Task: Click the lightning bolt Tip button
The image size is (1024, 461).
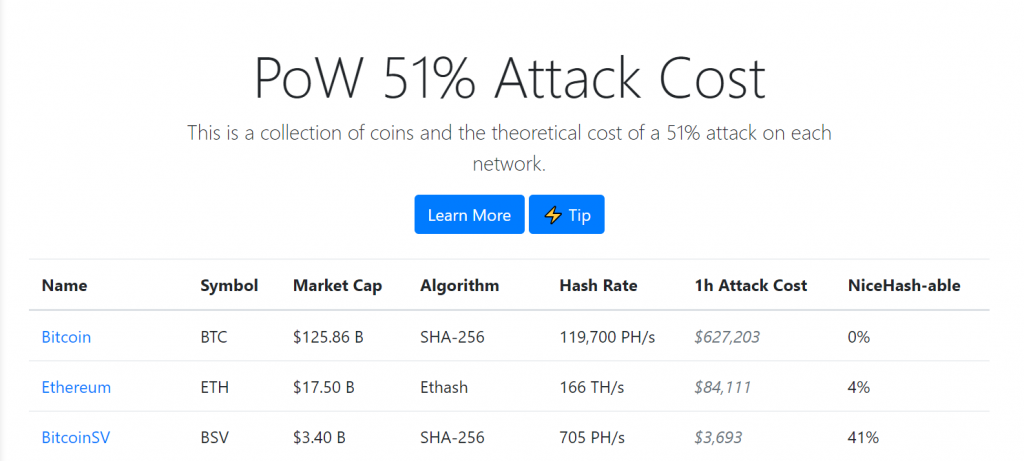Action: pos(566,215)
